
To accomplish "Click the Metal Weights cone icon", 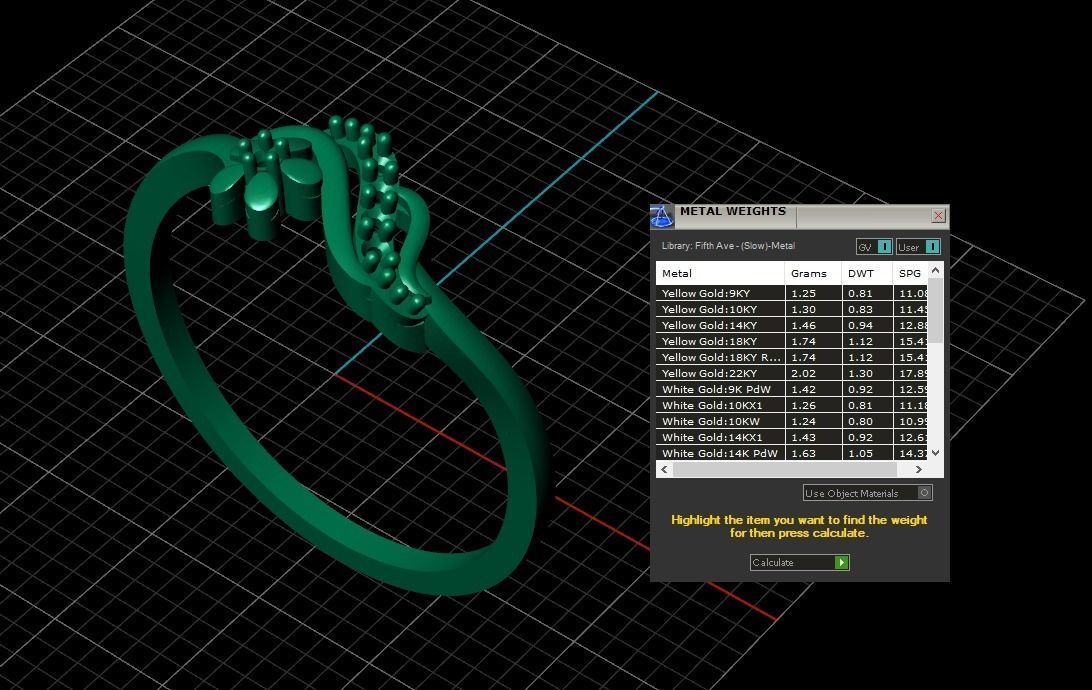I will pos(662,217).
